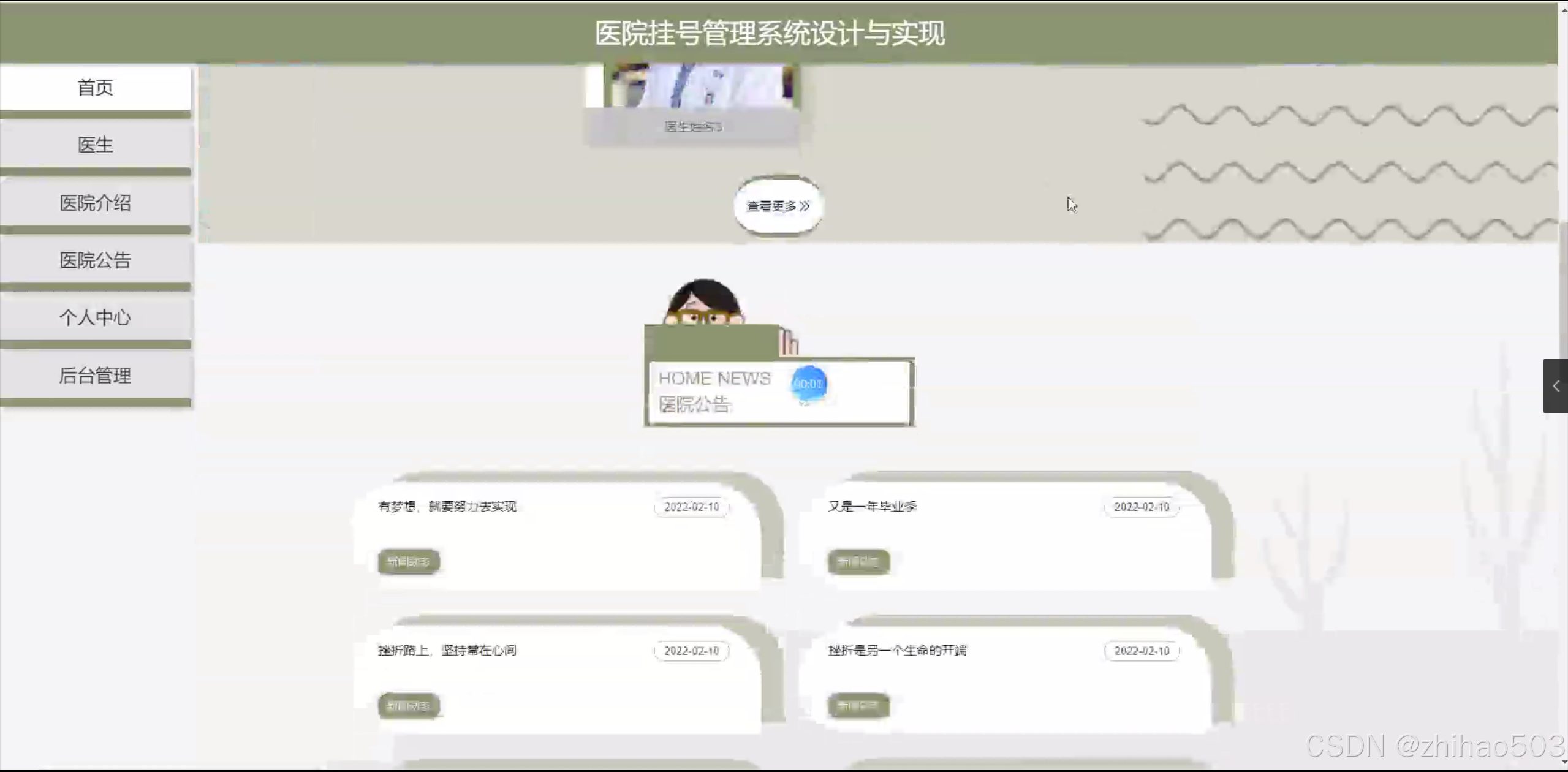Go to 医院介绍 in sidebar
The width and height of the screenshot is (1568, 772).
click(x=95, y=203)
